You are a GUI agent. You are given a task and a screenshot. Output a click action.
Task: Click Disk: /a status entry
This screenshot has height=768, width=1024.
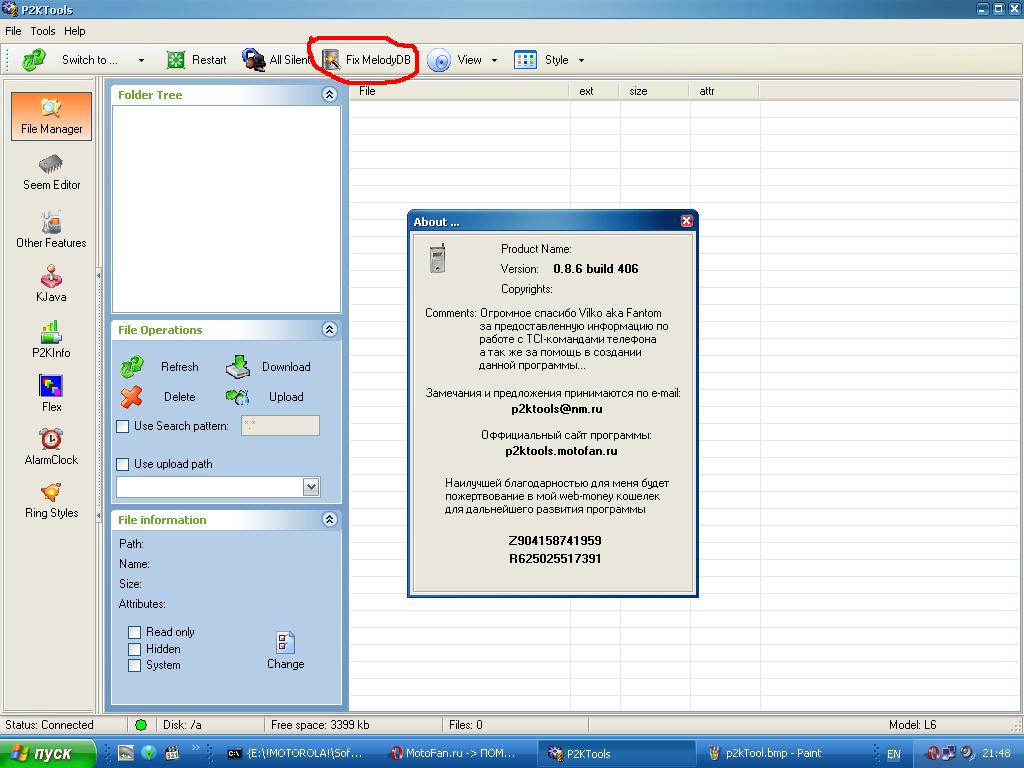click(182, 725)
